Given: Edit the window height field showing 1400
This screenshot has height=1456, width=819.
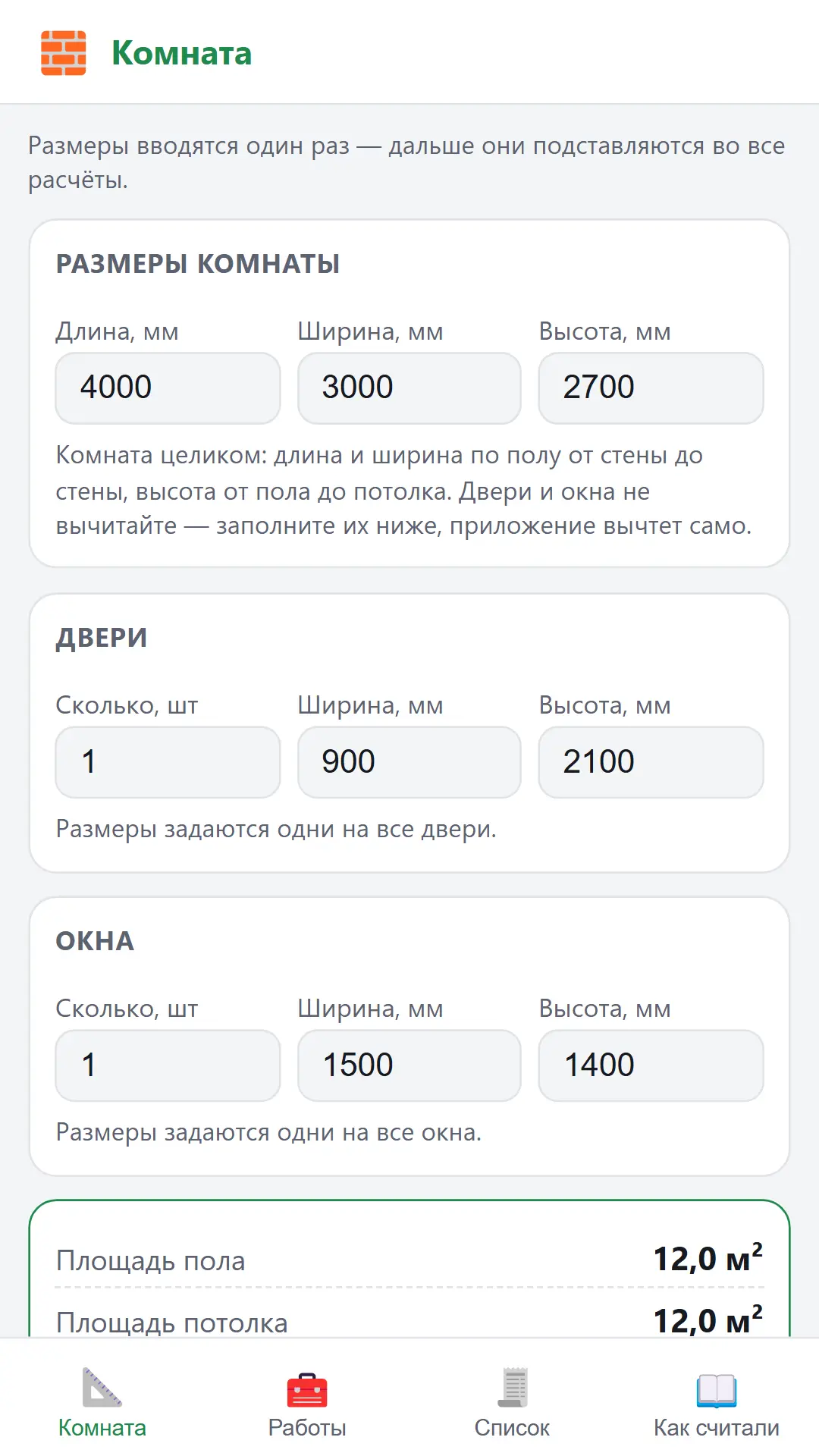Looking at the screenshot, I should (651, 1065).
